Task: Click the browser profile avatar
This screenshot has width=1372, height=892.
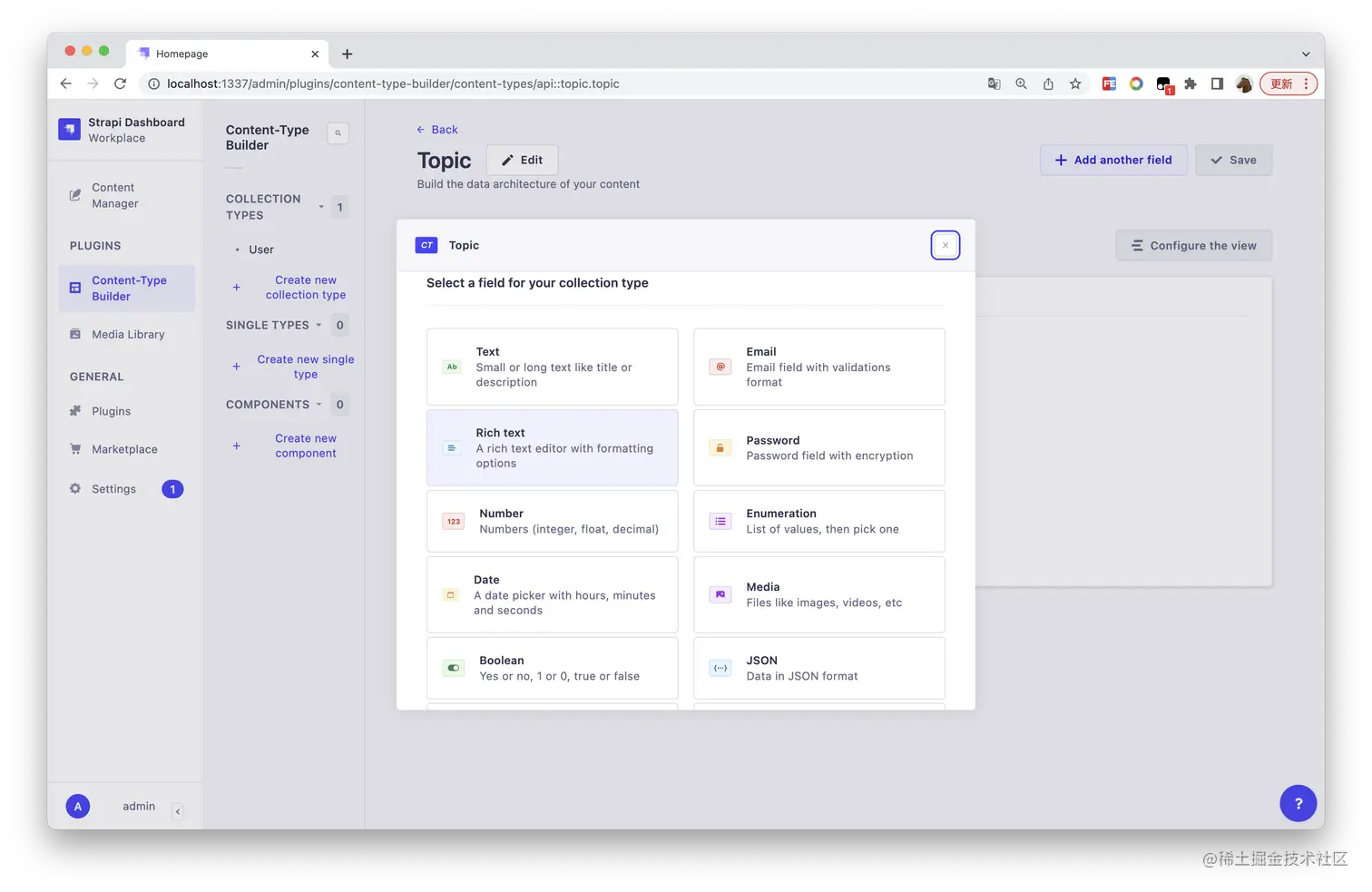Action: click(x=1244, y=83)
